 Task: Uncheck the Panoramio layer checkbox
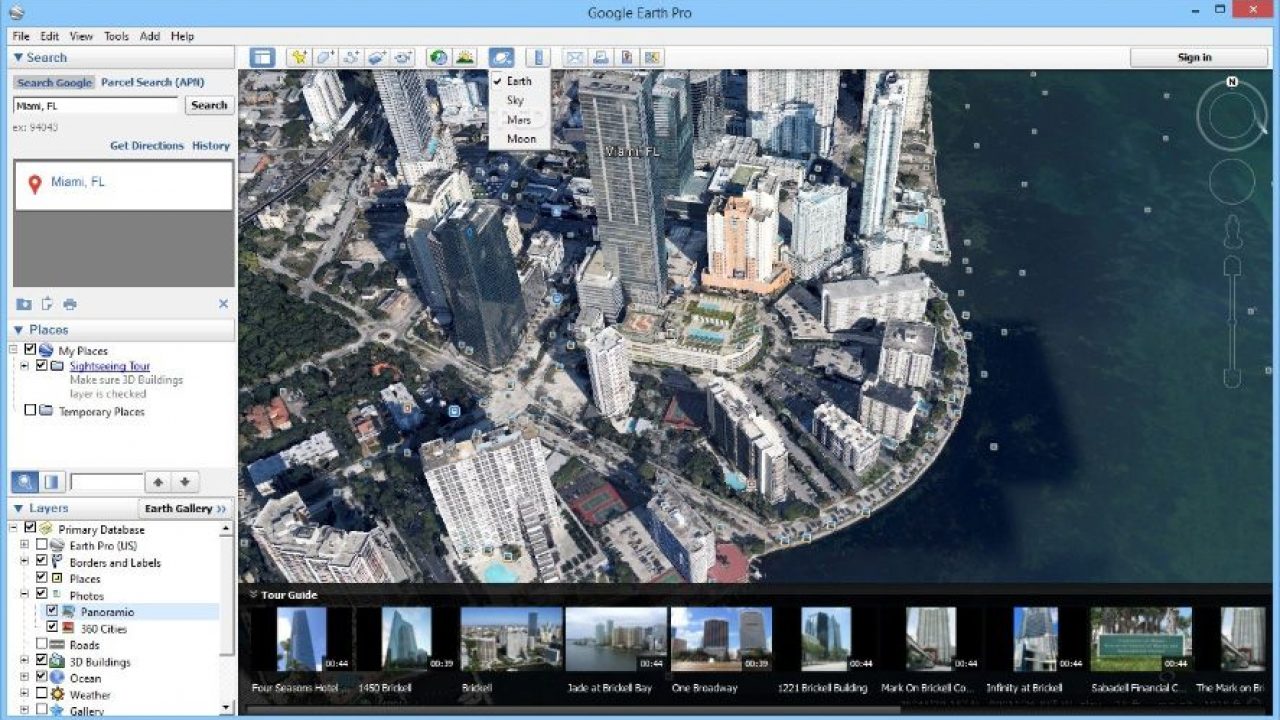click(52, 611)
